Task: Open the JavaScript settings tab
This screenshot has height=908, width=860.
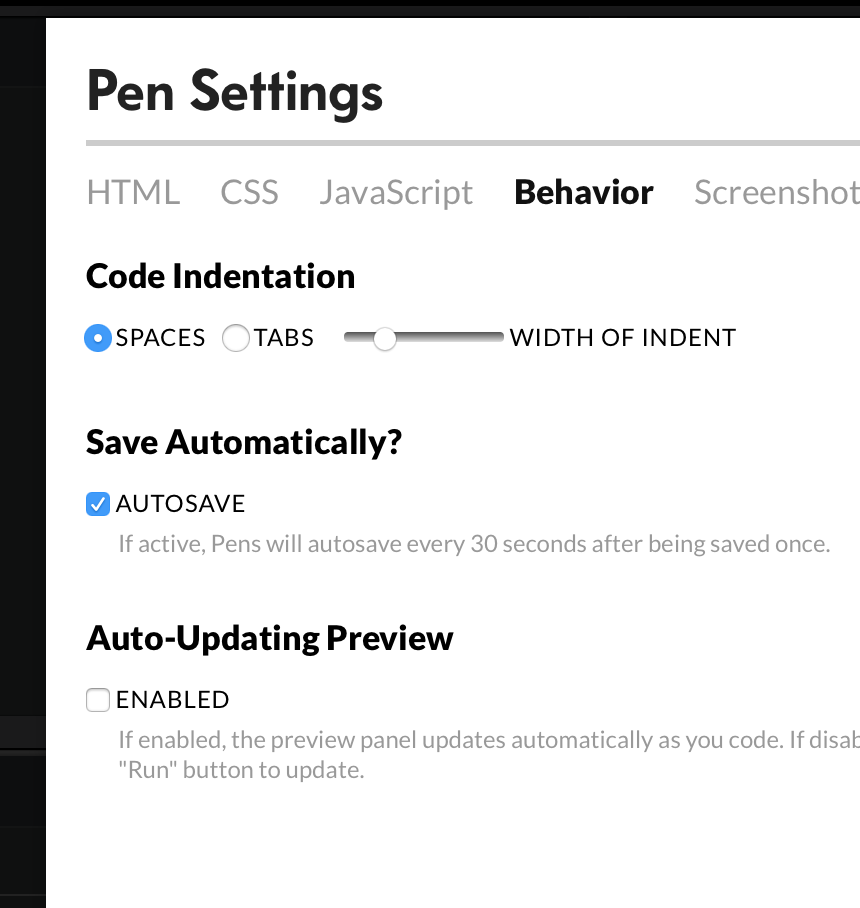Action: [x=396, y=192]
